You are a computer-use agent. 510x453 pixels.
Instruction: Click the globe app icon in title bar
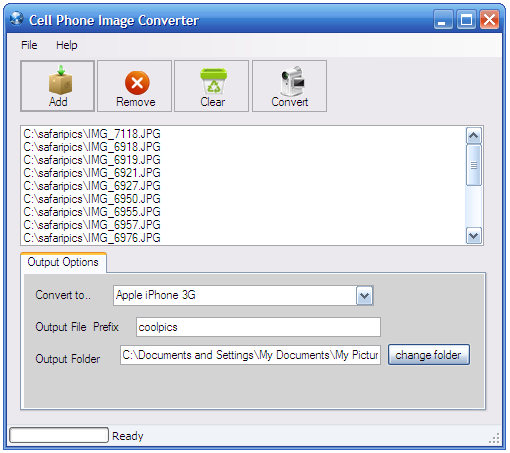tap(17, 19)
